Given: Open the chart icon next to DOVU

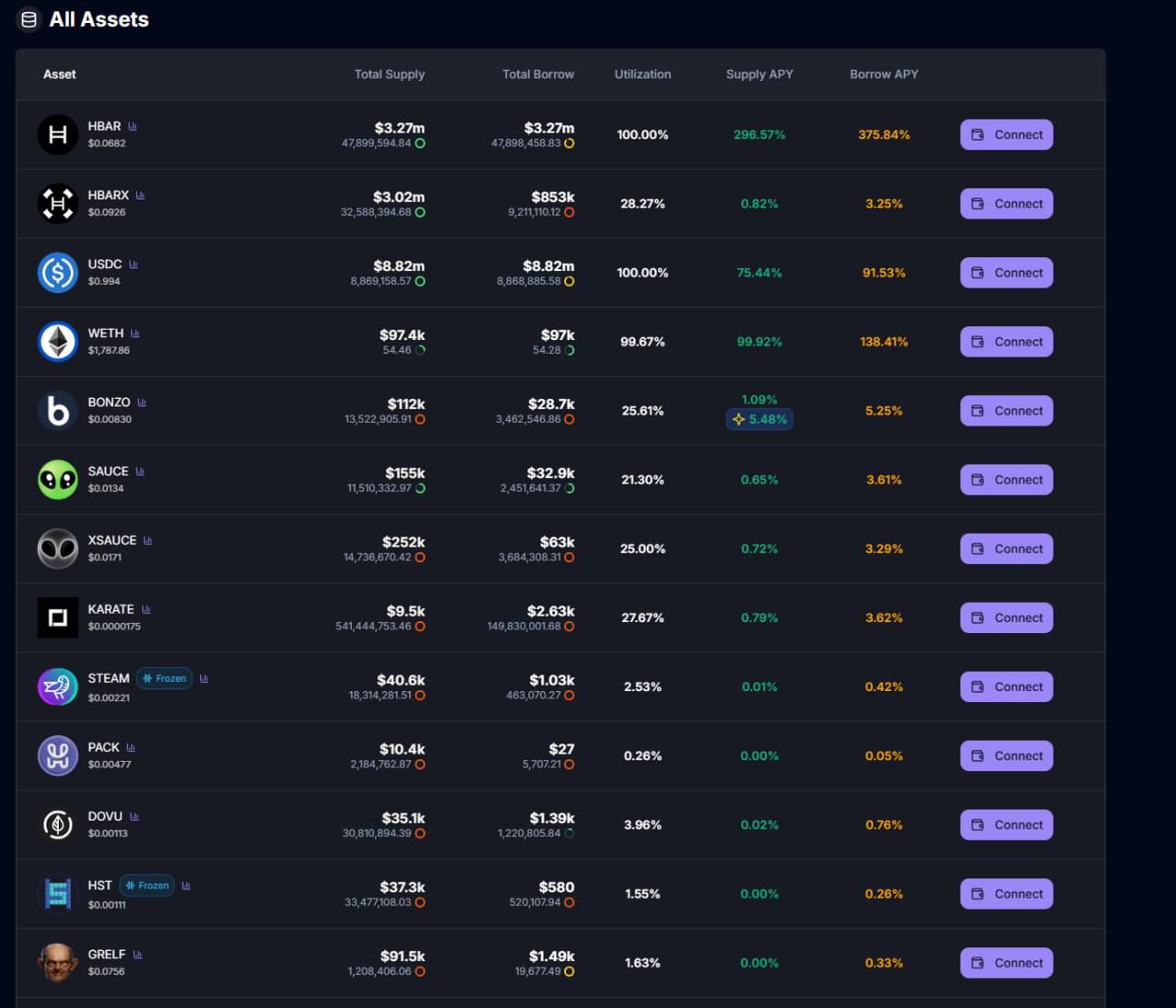Looking at the screenshot, I should (134, 816).
